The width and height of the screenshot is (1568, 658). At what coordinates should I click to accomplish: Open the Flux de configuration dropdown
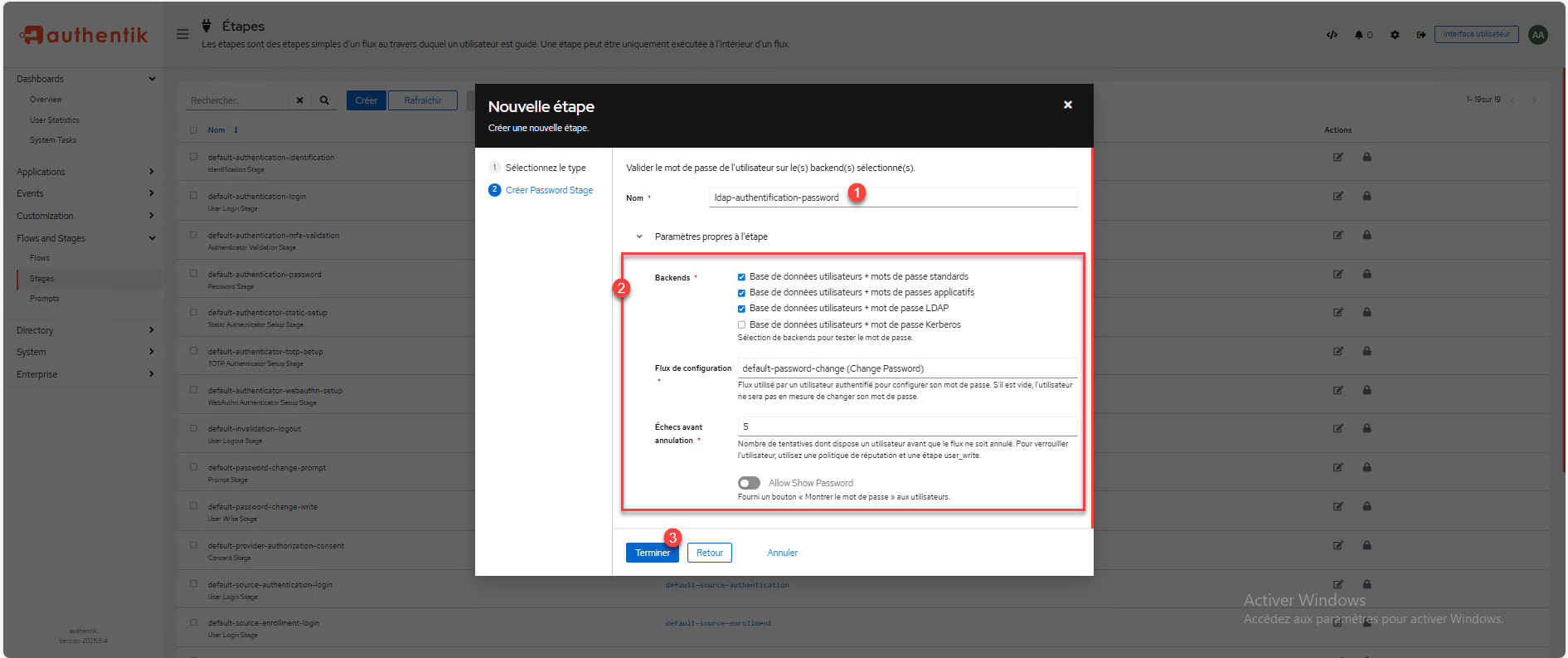(906, 368)
